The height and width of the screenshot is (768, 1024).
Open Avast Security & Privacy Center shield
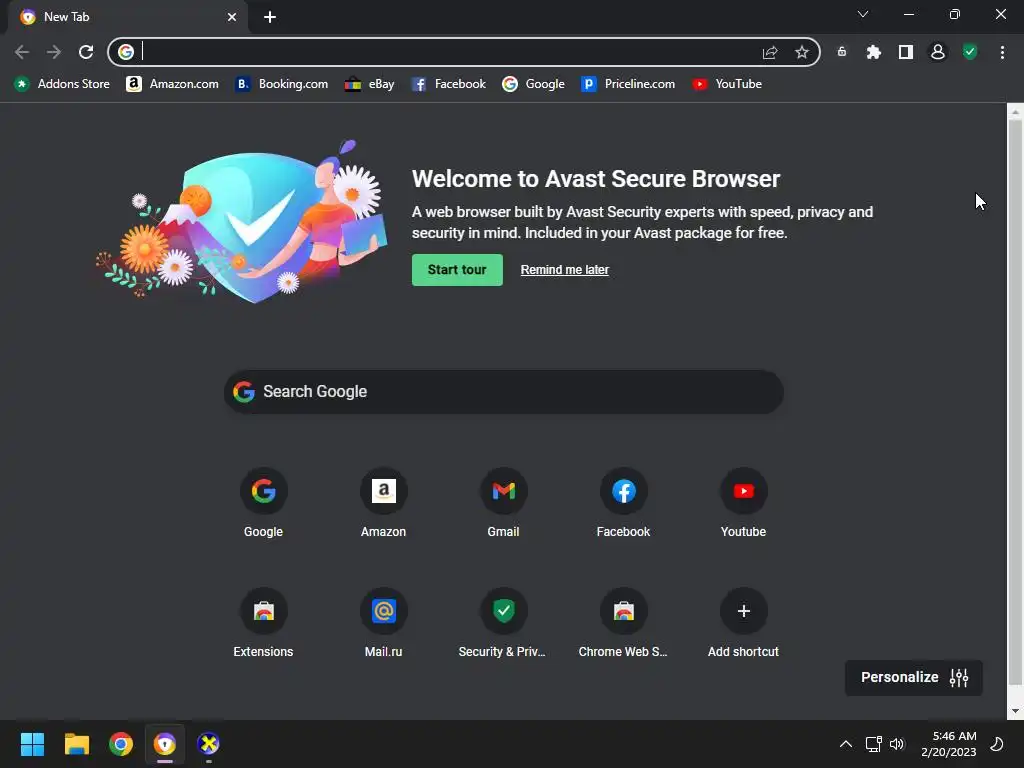tap(970, 52)
